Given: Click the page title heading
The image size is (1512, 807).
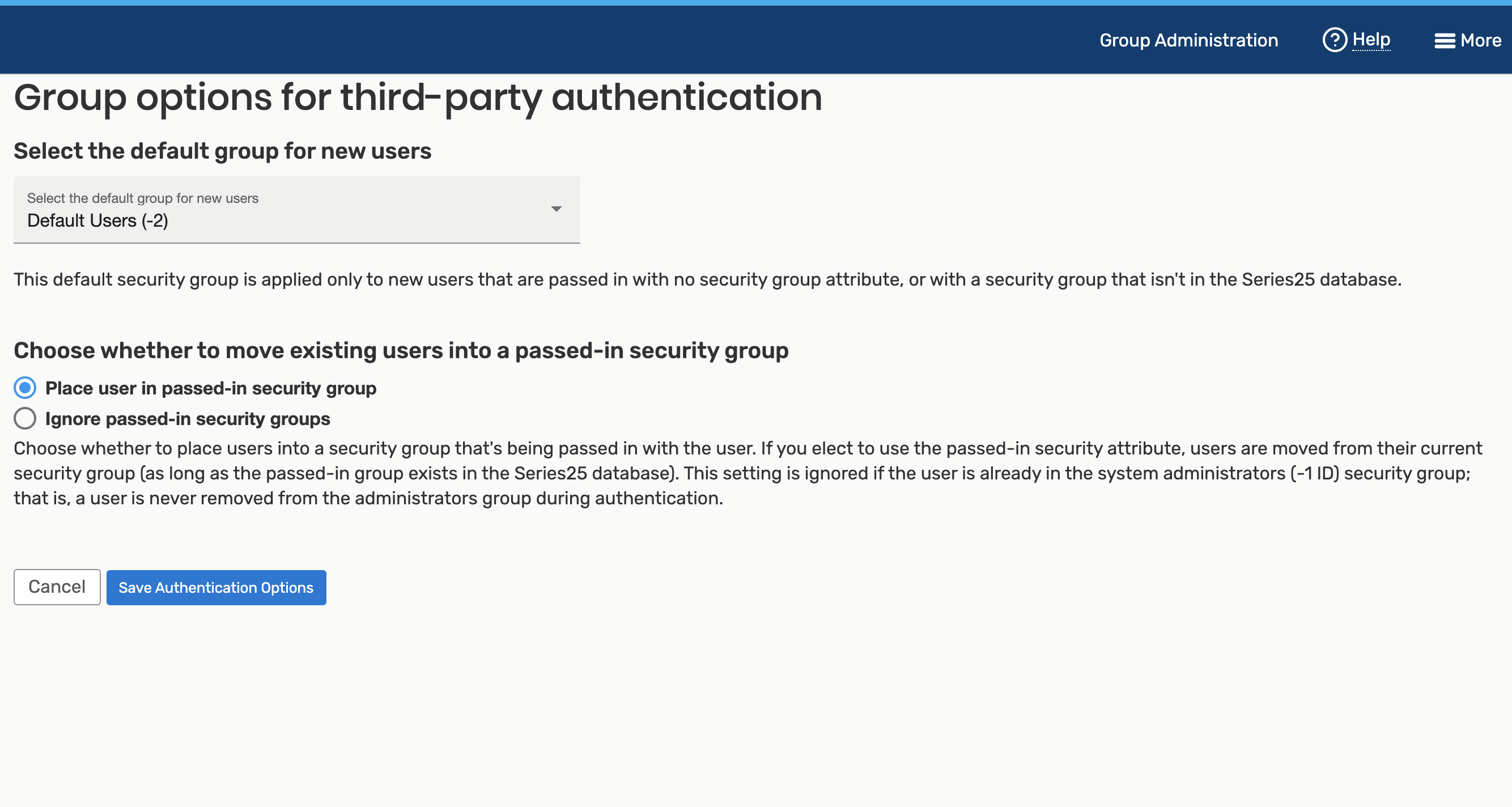Looking at the screenshot, I should (x=417, y=97).
